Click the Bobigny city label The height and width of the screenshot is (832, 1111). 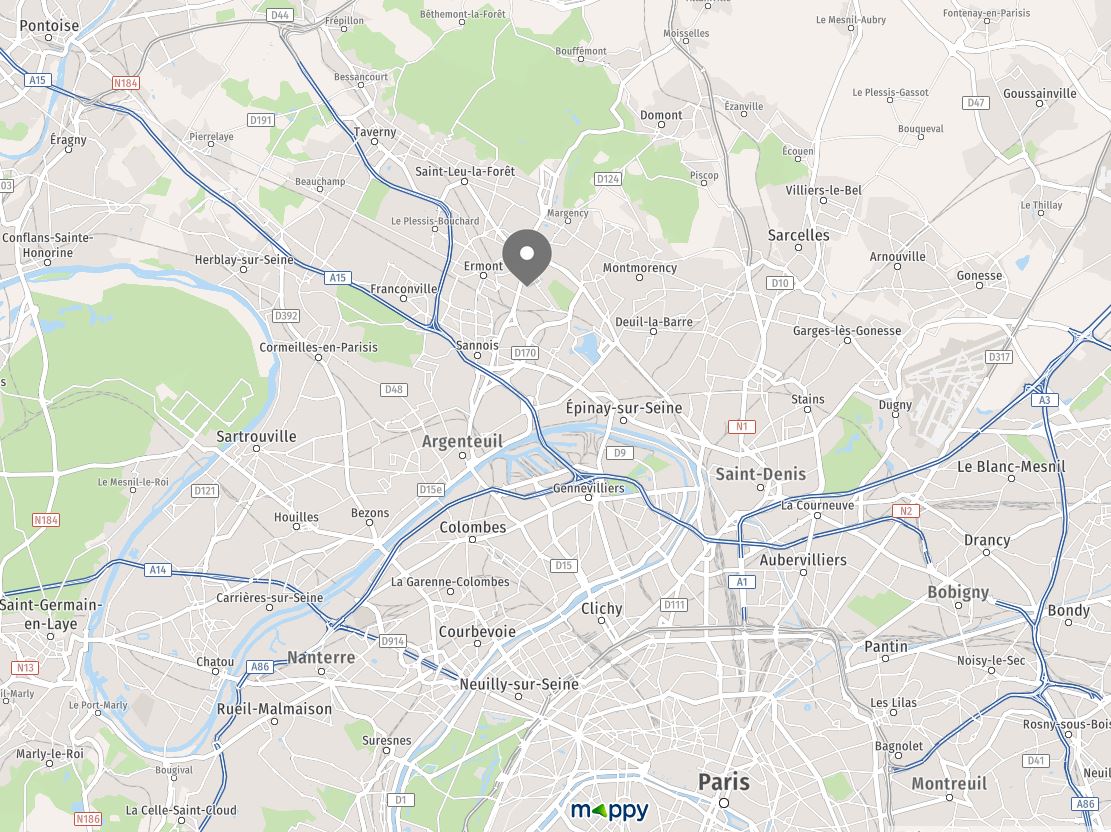click(958, 592)
